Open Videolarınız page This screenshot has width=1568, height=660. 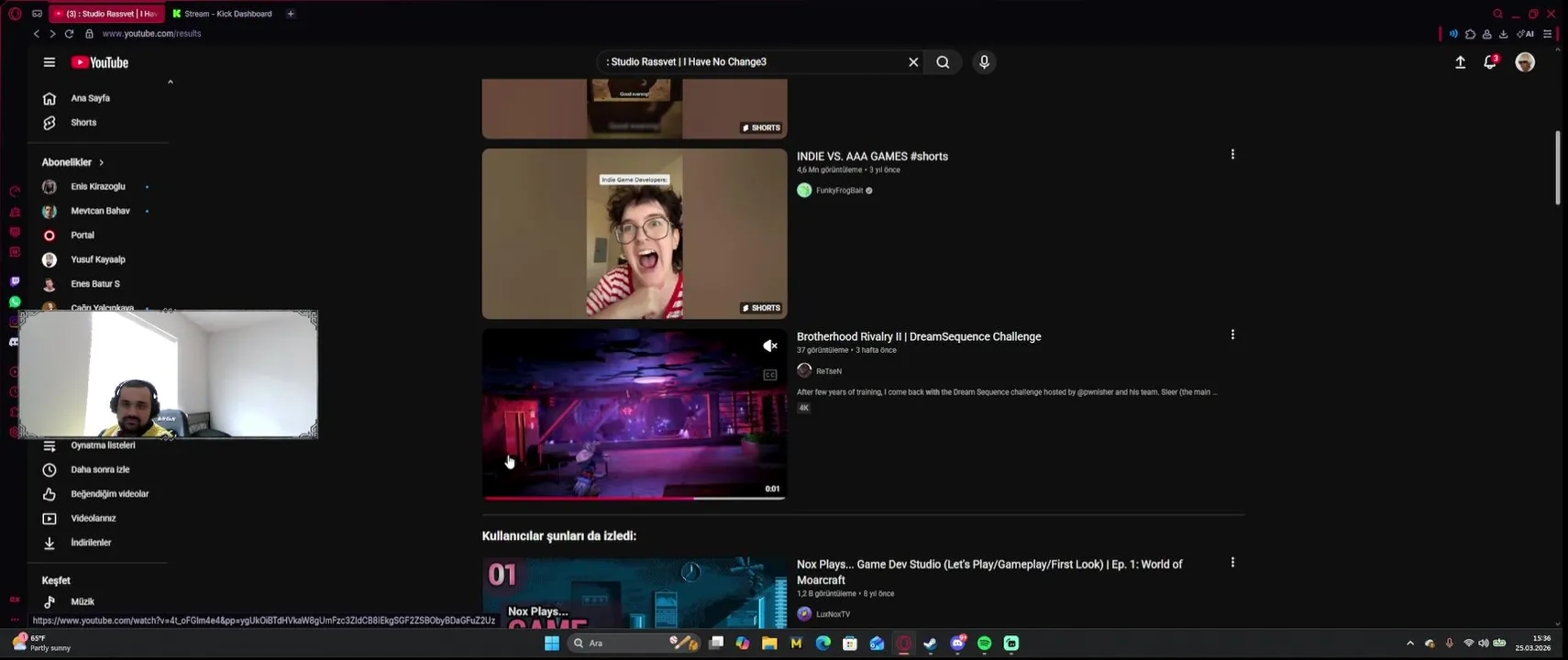tap(93, 518)
